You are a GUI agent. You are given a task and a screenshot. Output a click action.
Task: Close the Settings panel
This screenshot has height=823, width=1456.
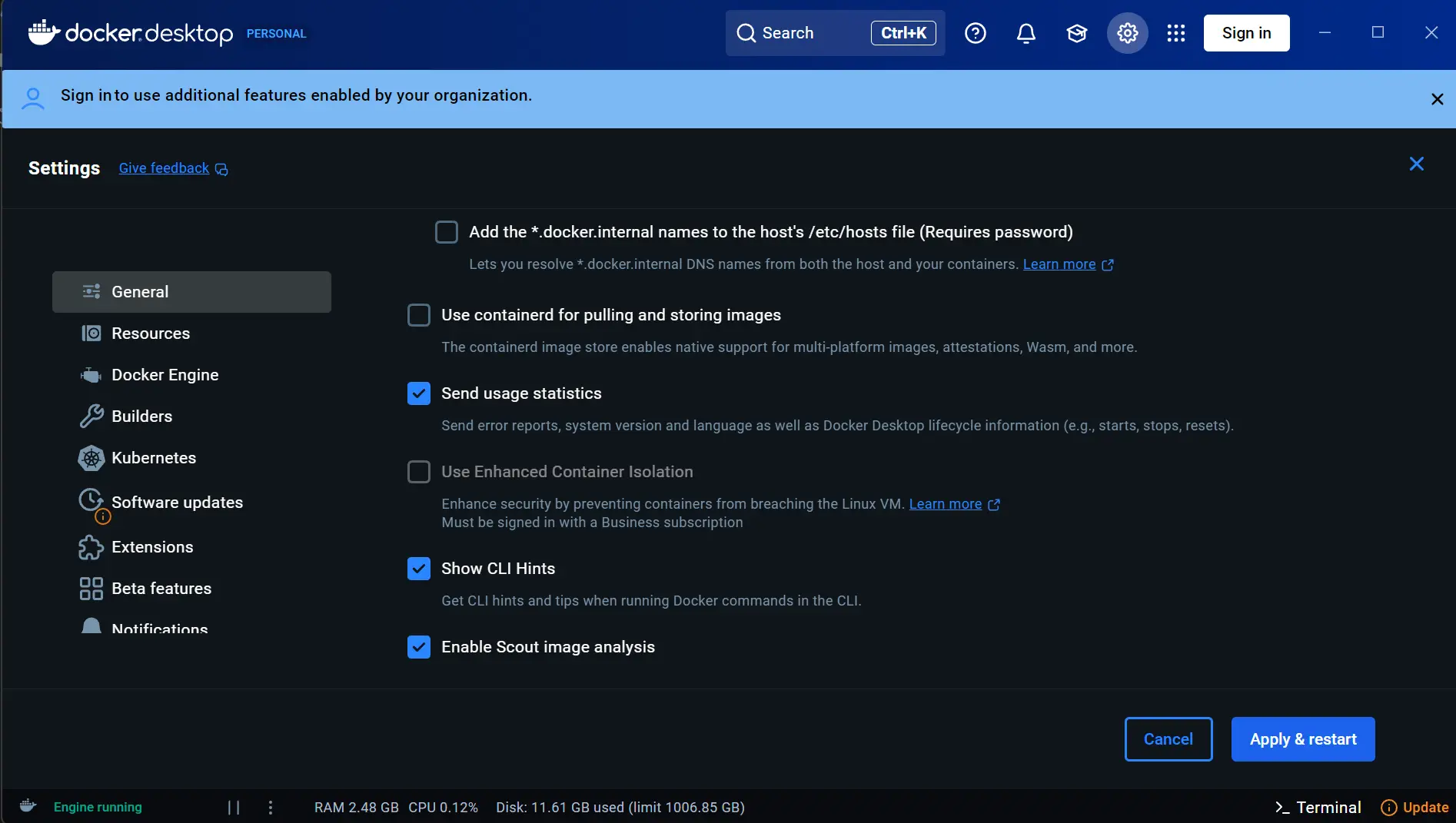[1417, 164]
